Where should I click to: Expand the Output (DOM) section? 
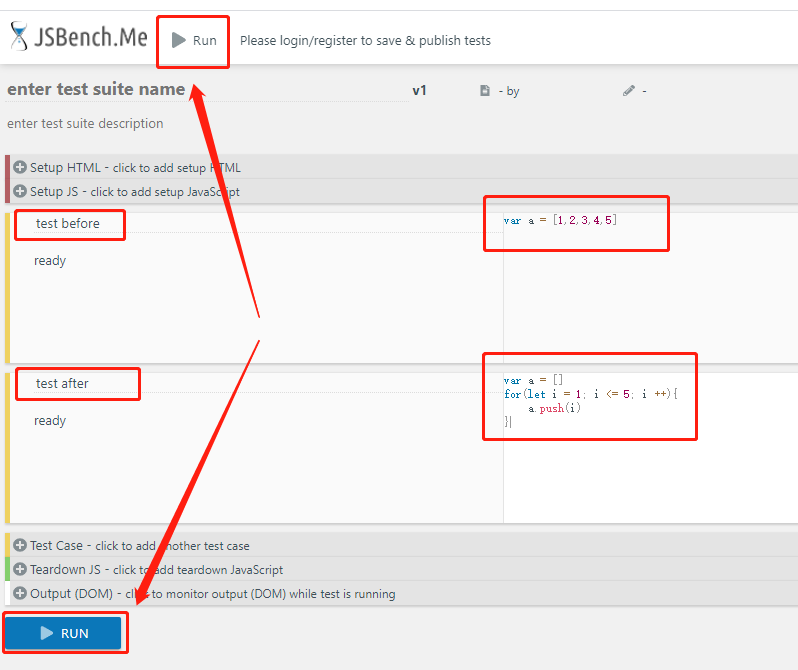[x=403, y=593]
